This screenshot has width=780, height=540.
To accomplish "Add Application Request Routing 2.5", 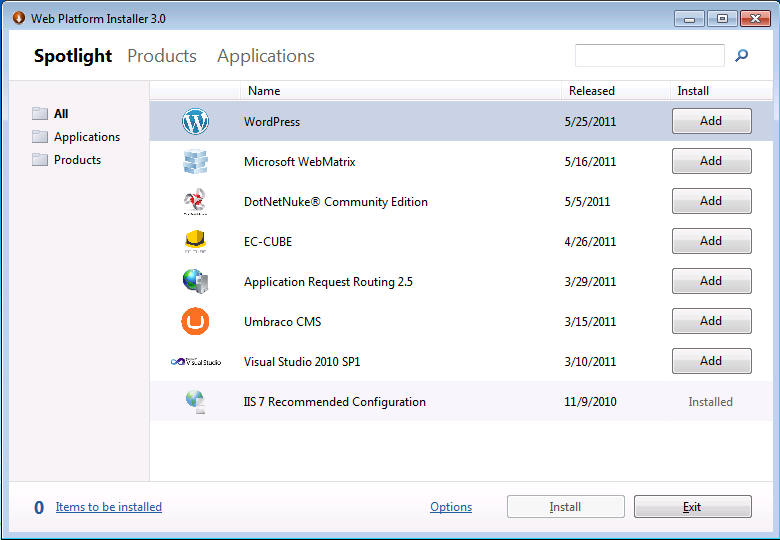I will click(x=711, y=281).
